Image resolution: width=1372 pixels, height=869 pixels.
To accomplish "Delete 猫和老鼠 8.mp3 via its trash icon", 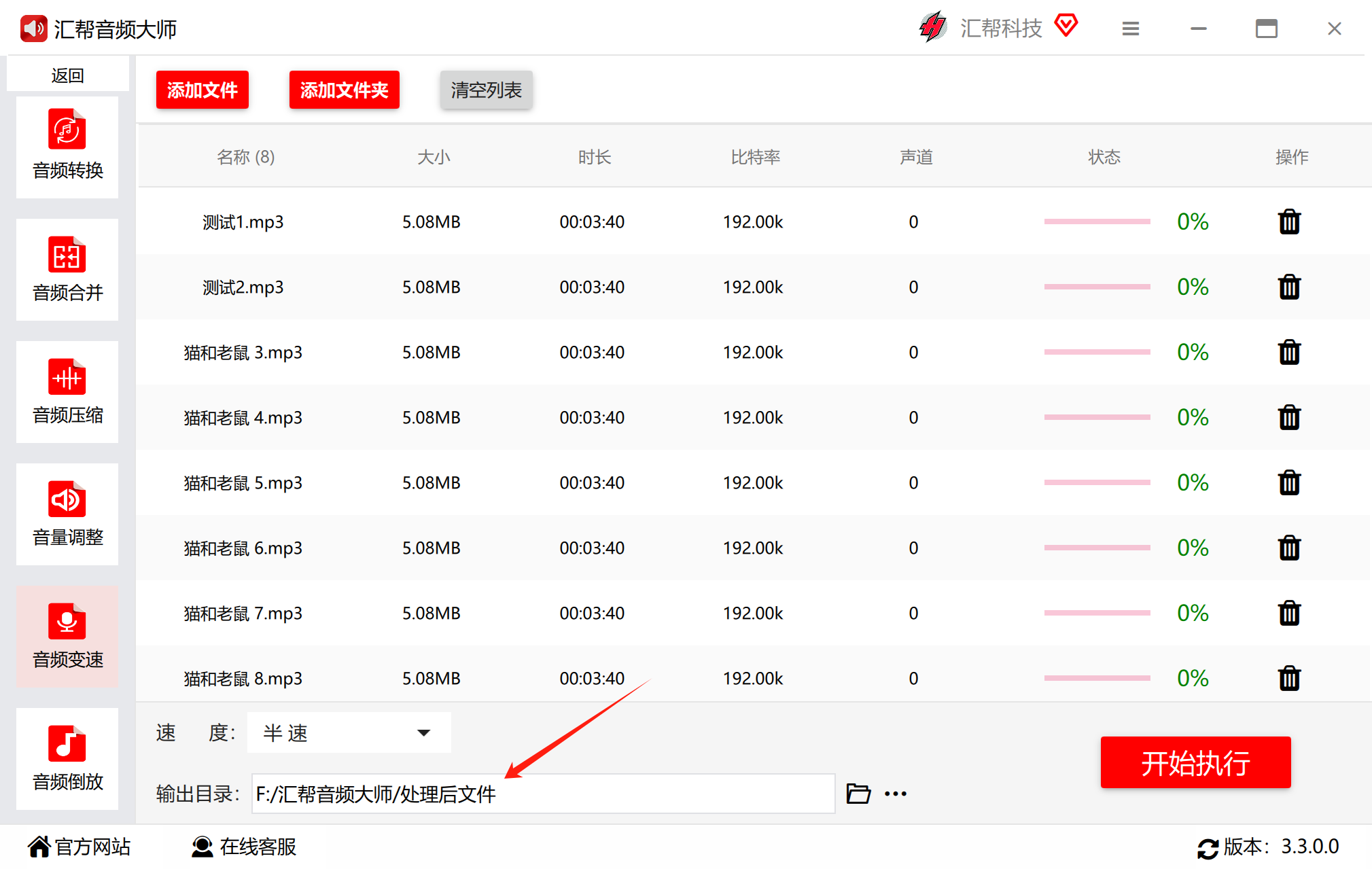I will [1288, 678].
